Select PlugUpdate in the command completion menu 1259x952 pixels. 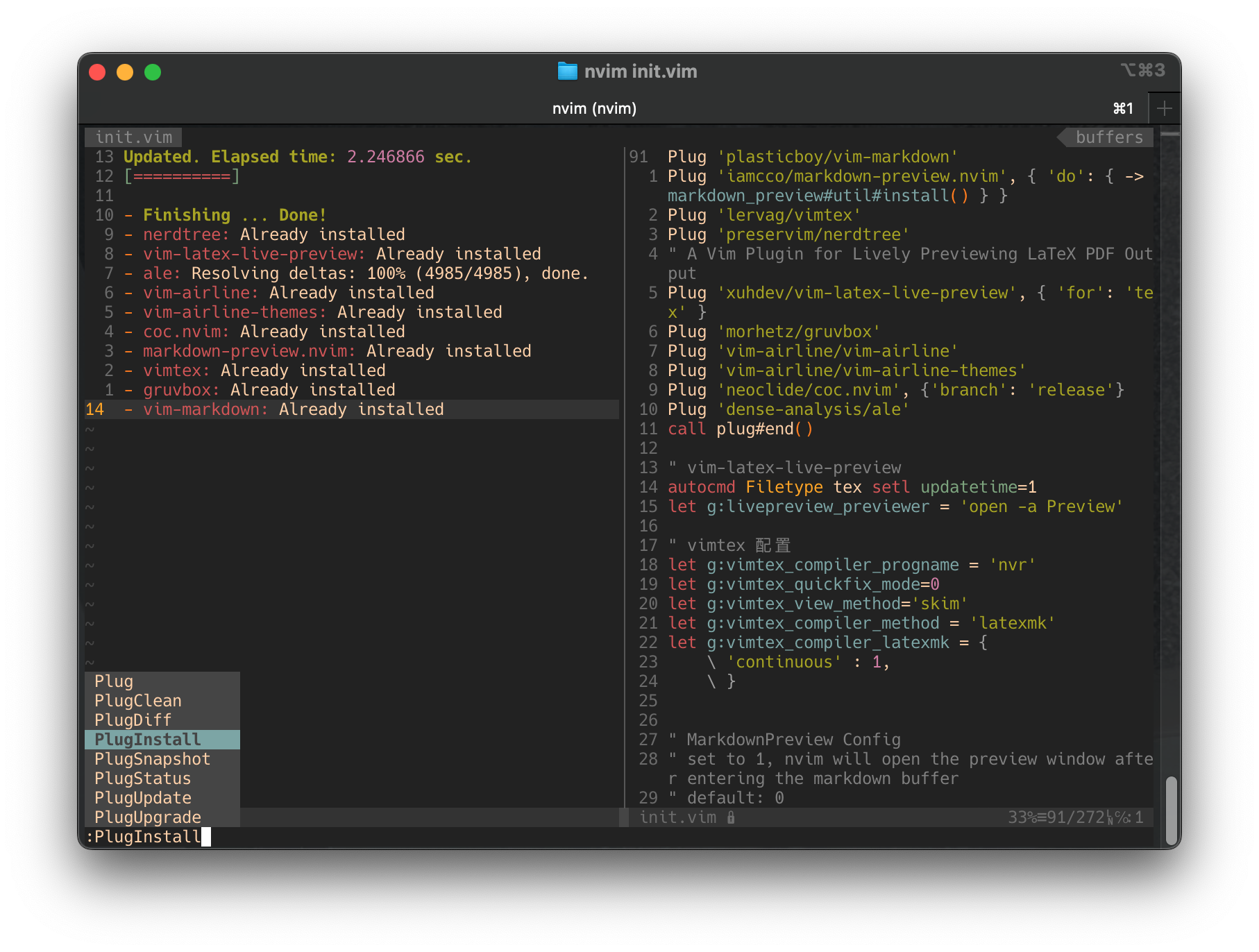[x=142, y=797]
